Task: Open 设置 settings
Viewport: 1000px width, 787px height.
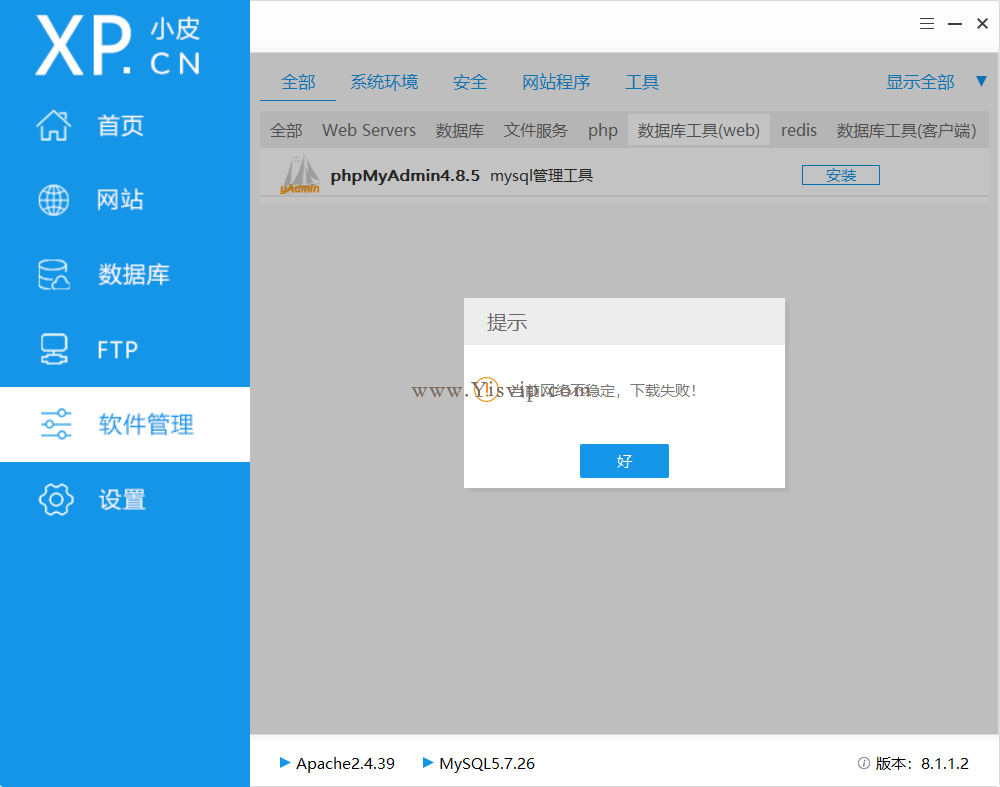Action: 125,499
